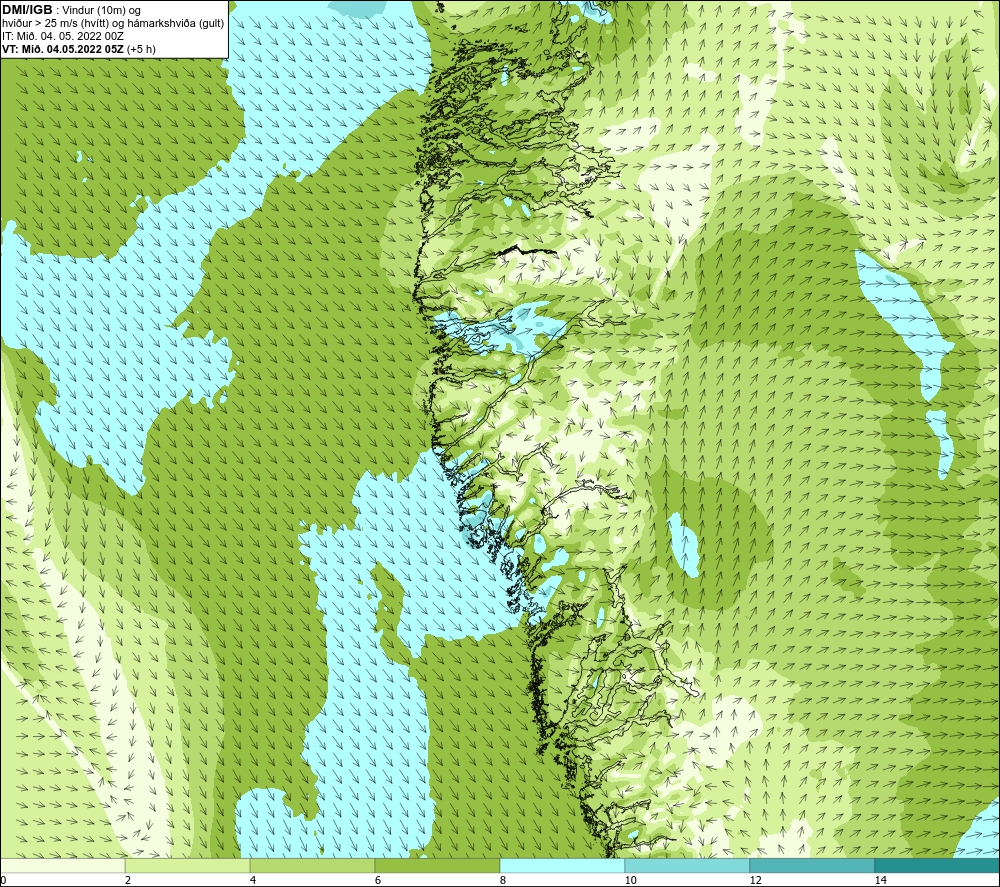Click the "6" label on the color scale

pos(378,880)
